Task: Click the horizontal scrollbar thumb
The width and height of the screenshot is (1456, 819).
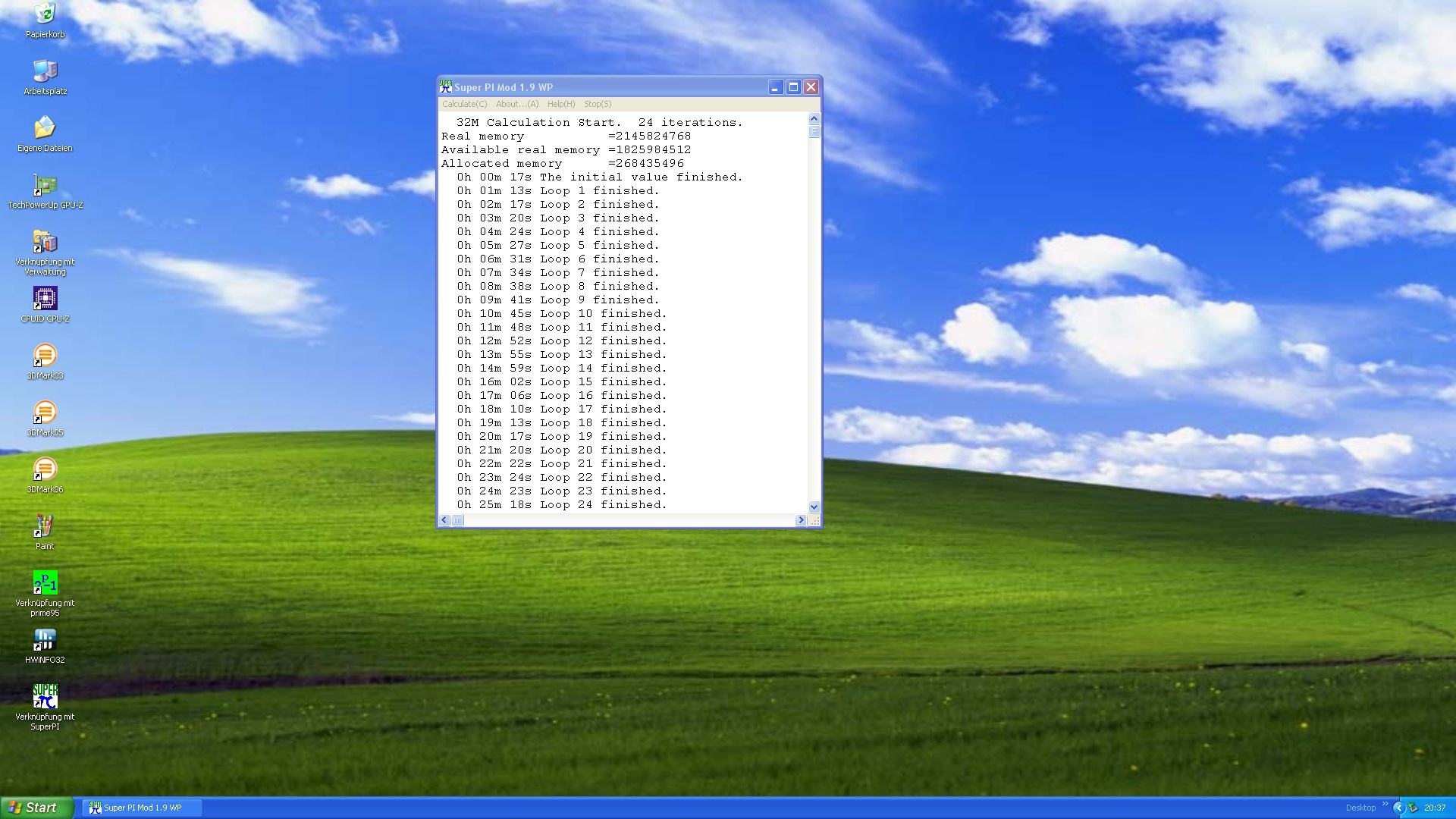Action: click(457, 520)
